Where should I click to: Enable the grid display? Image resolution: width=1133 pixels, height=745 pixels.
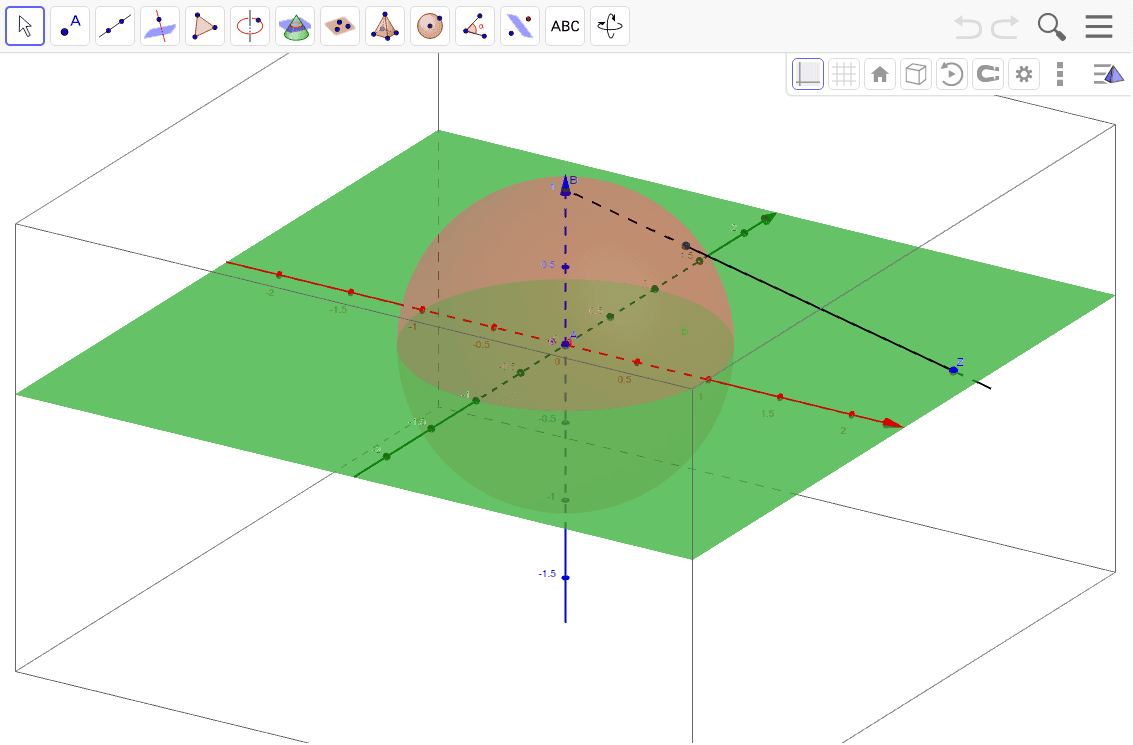point(844,73)
